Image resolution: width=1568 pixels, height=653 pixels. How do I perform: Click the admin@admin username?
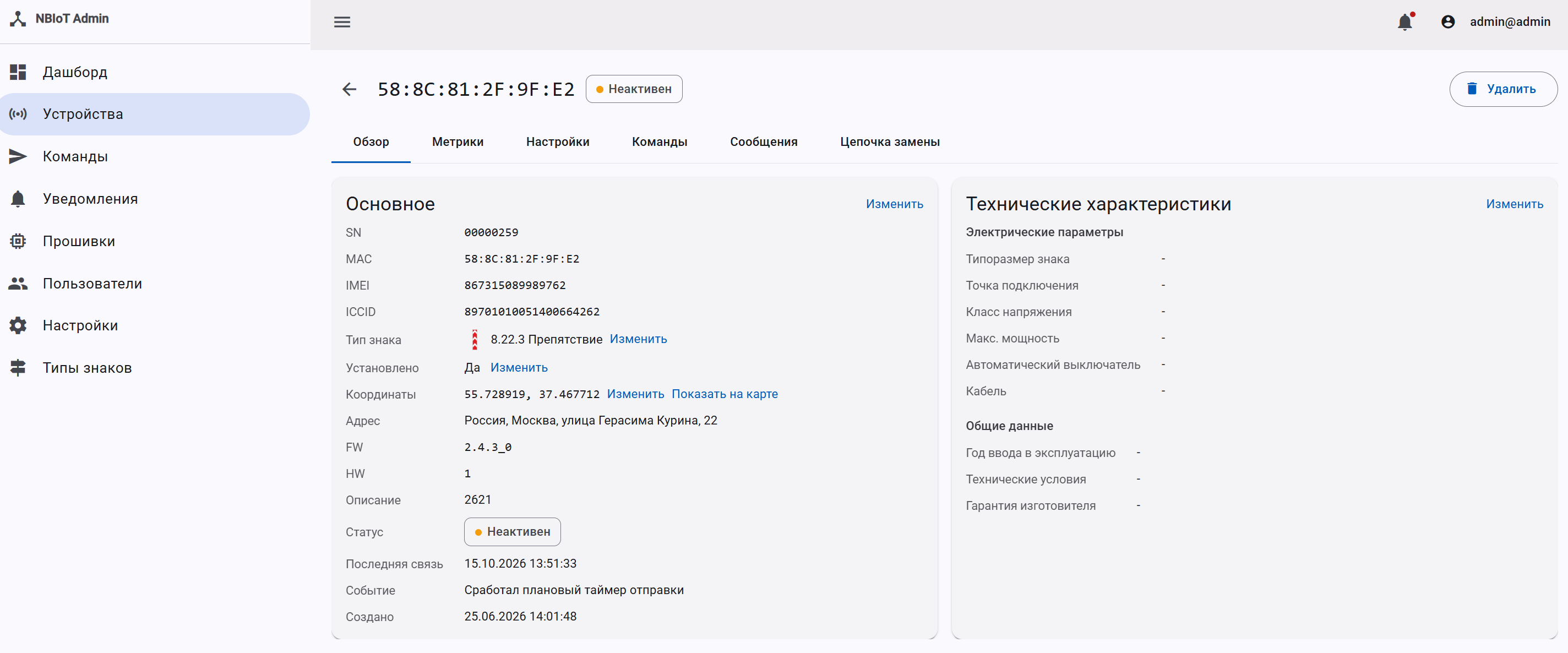[1510, 22]
